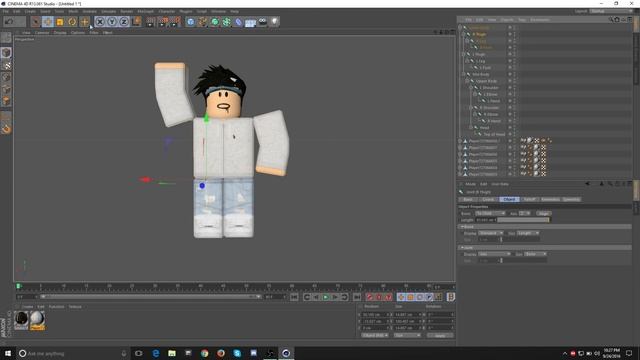Screen dimensions: 640x360
Task: Collapse the R Shoulder tree node
Action: click(471, 107)
